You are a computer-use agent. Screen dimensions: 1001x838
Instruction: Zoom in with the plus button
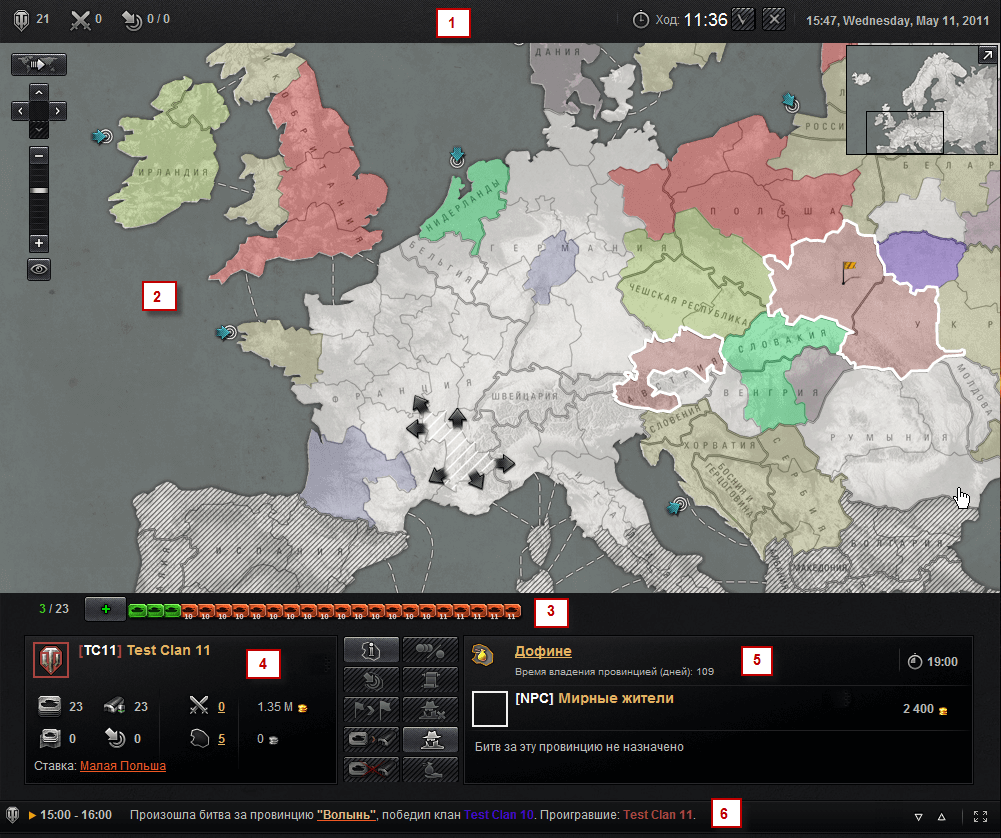click(39, 243)
